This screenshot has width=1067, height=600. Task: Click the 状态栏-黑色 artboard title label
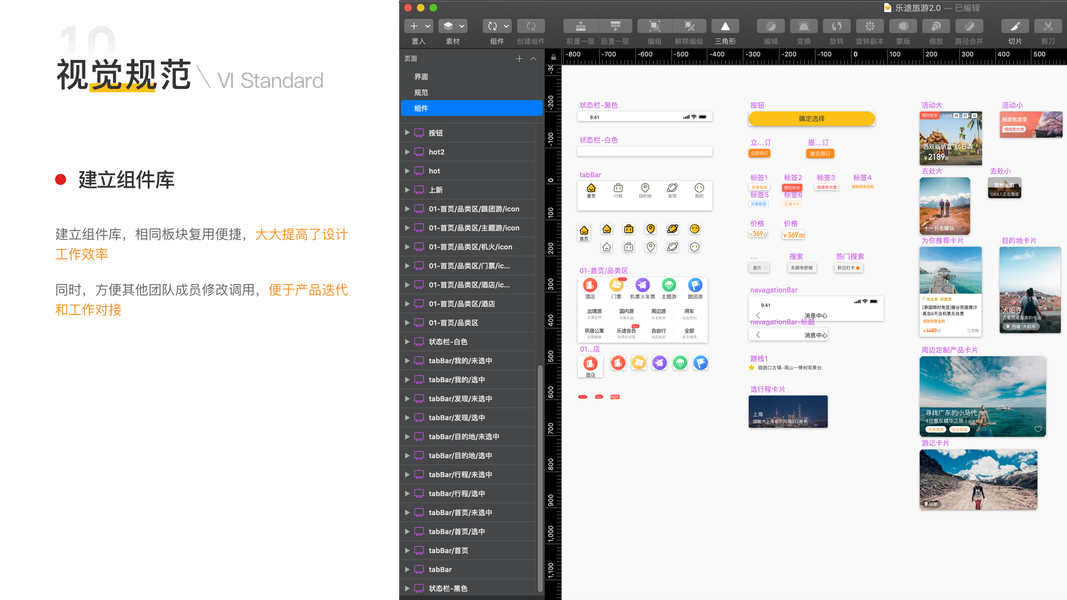(598, 105)
